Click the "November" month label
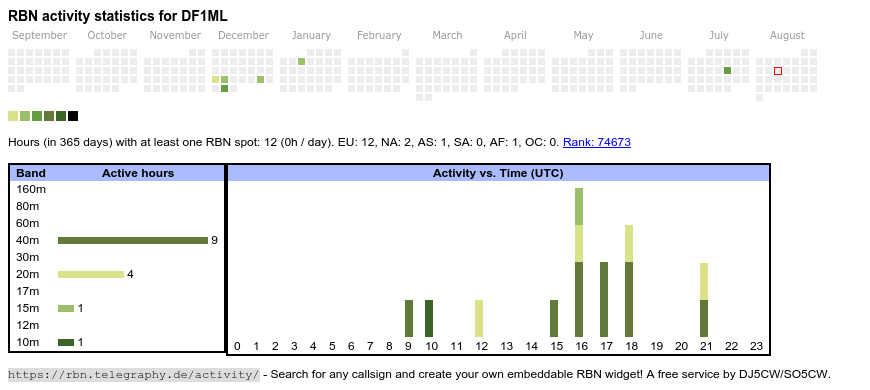The image size is (870, 390). [x=175, y=36]
